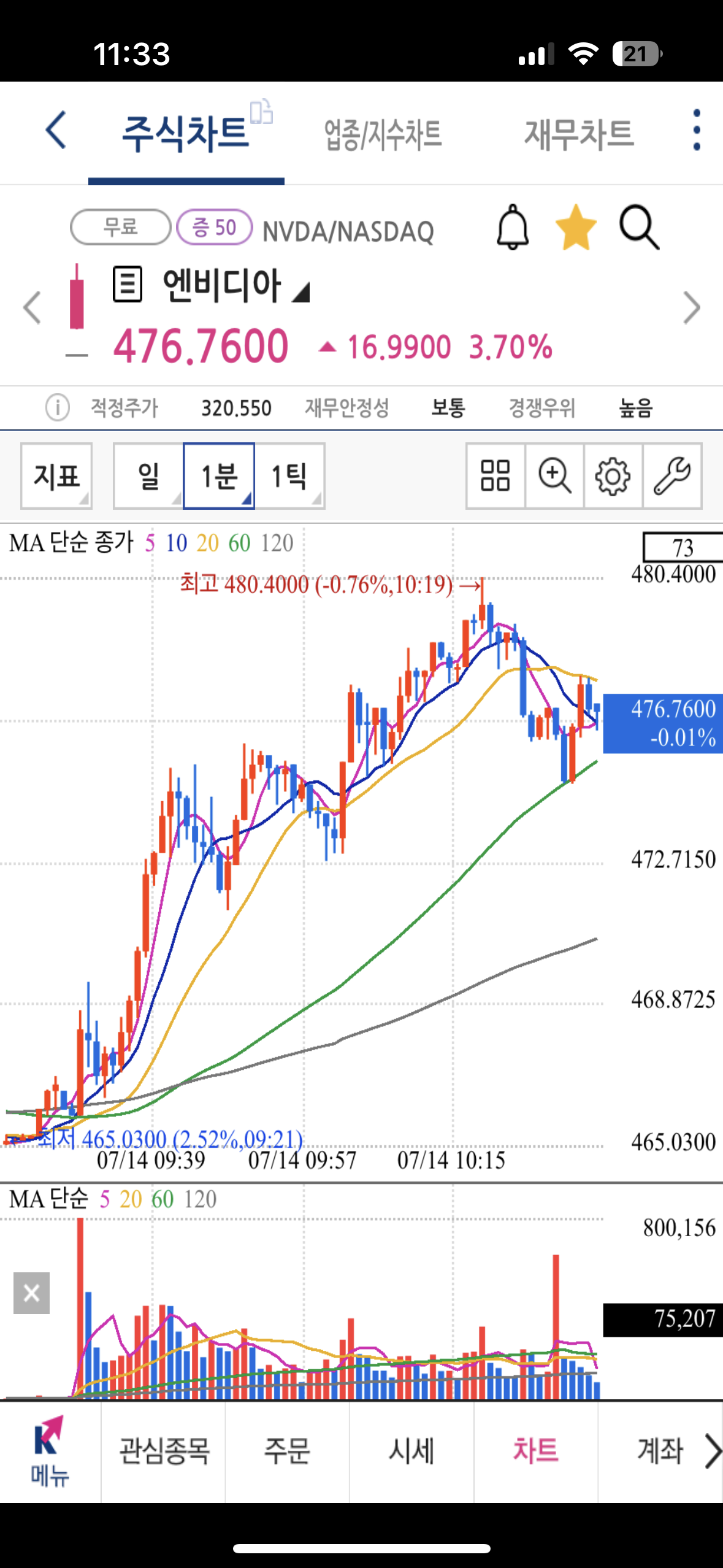Viewport: 723px width, 1568px height.
Task: Show next stock with right chevron
Action: click(x=692, y=307)
